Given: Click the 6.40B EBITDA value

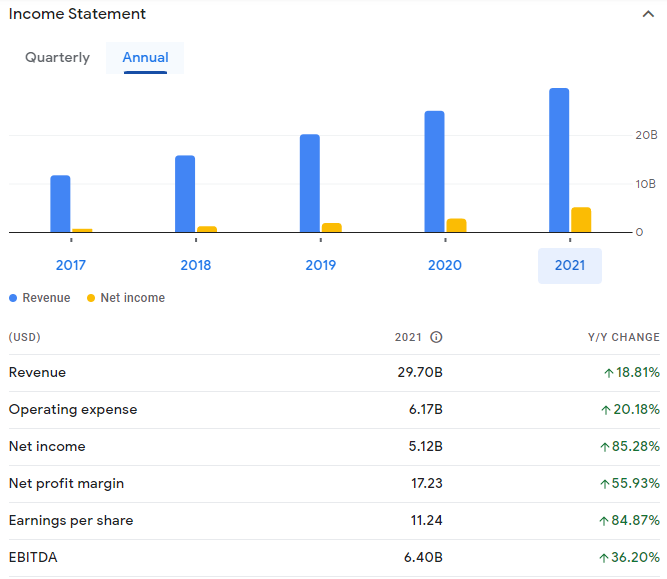Looking at the screenshot, I should [423, 557].
